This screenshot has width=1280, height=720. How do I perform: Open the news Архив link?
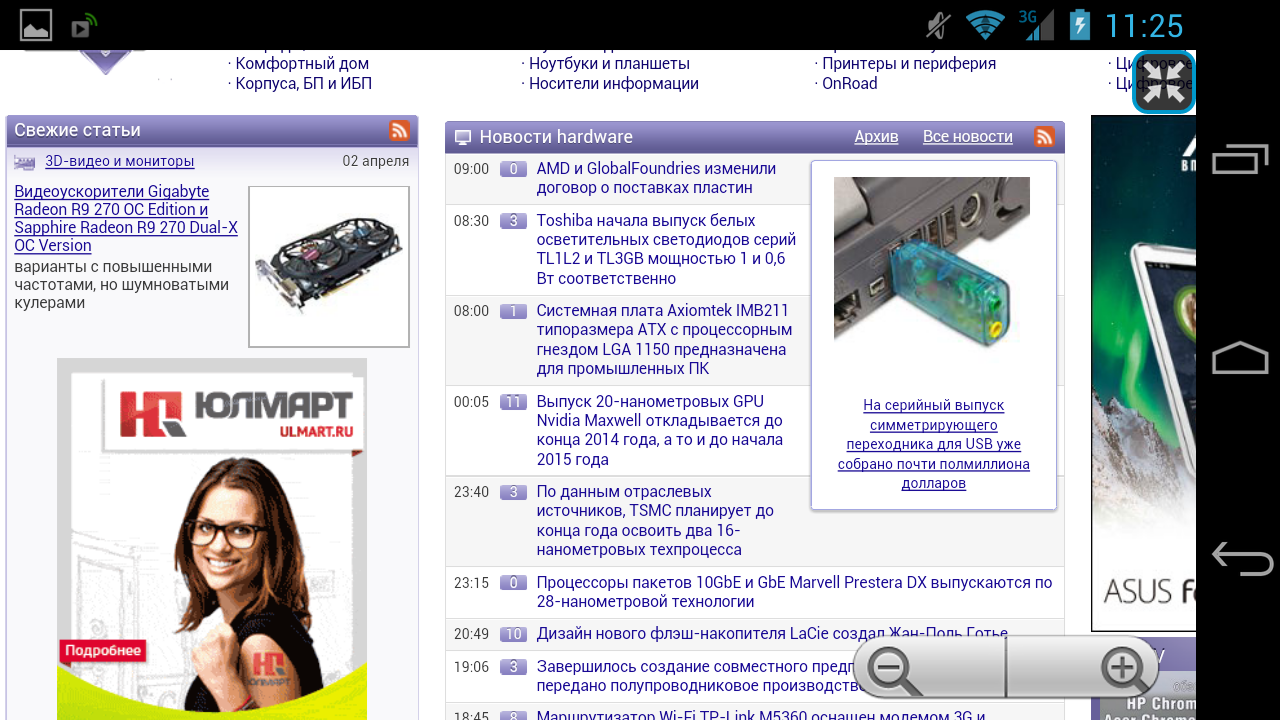click(x=876, y=137)
